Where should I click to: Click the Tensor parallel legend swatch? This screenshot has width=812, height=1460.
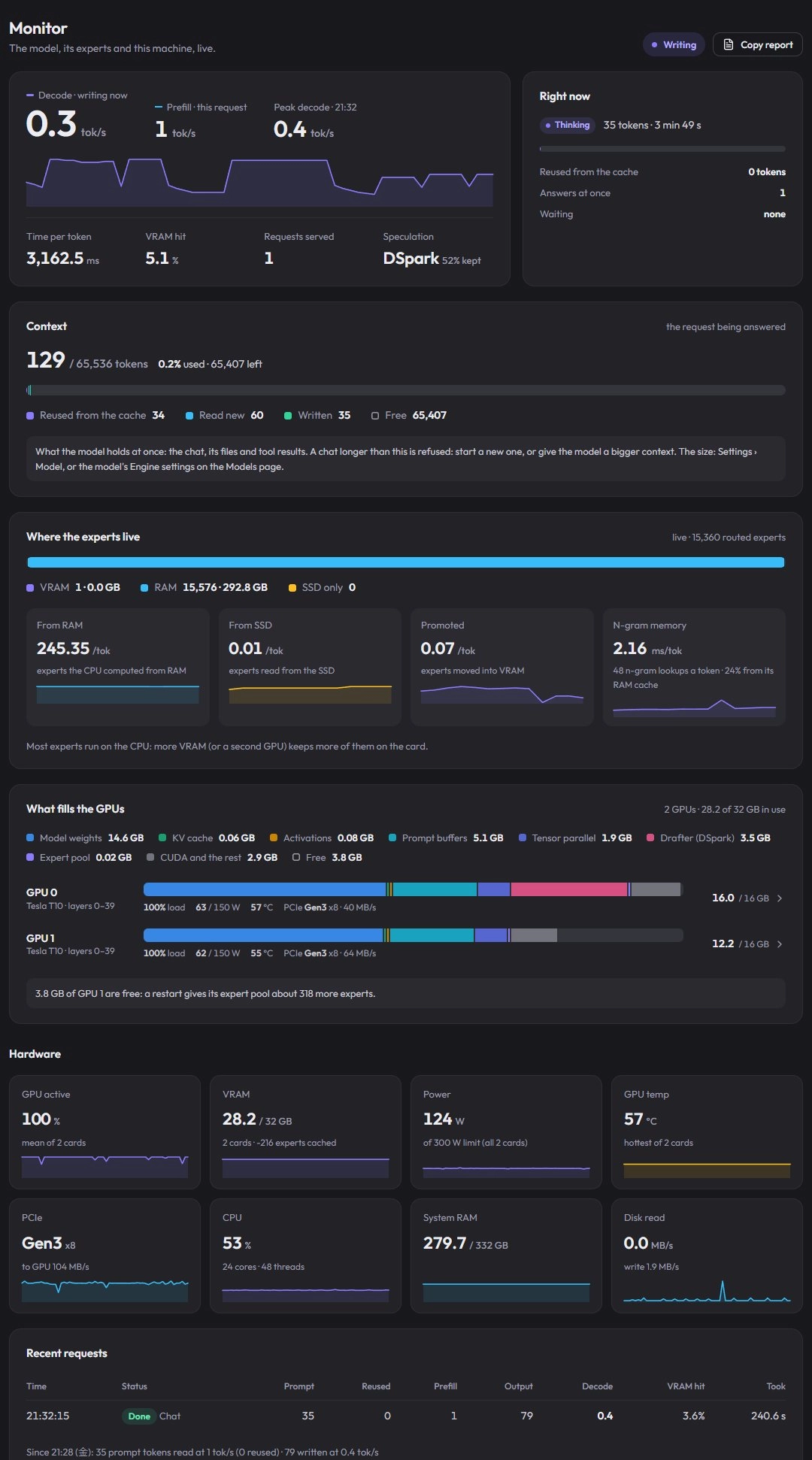click(523, 838)
